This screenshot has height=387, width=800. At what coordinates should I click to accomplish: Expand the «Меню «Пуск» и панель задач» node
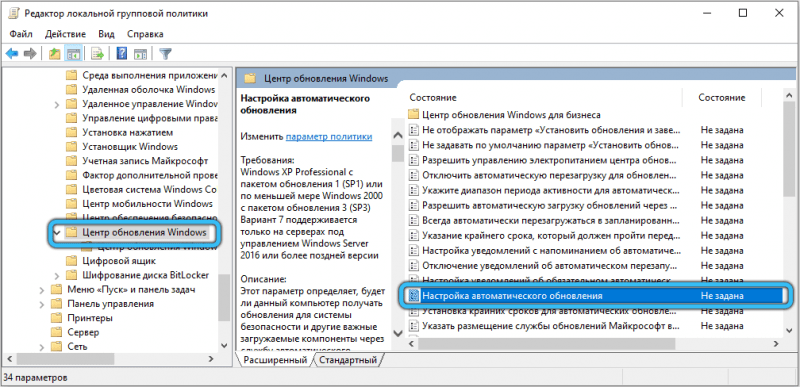43,290
